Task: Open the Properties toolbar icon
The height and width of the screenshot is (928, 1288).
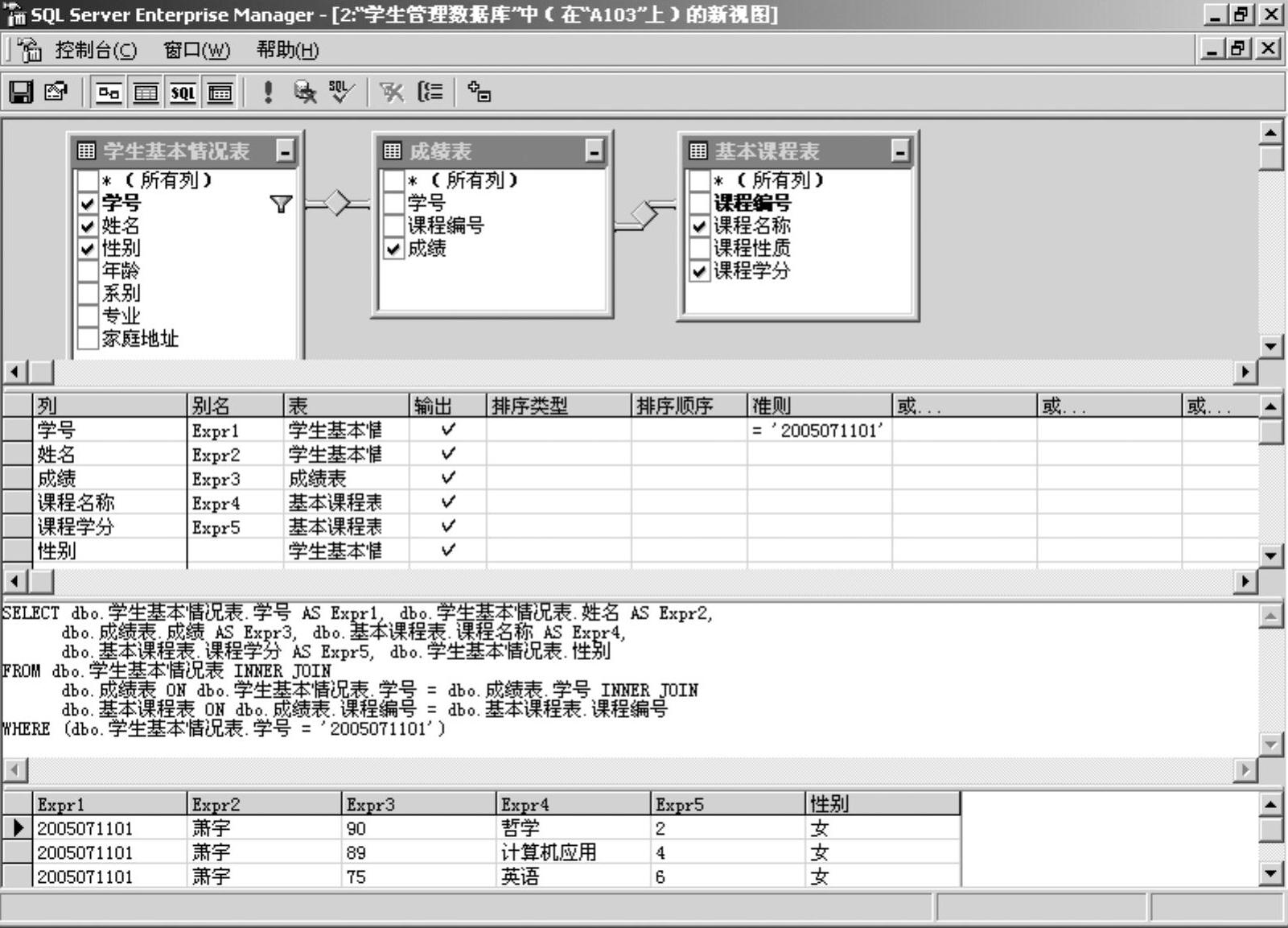Action: pyautogui.click(x=56, y=93)
